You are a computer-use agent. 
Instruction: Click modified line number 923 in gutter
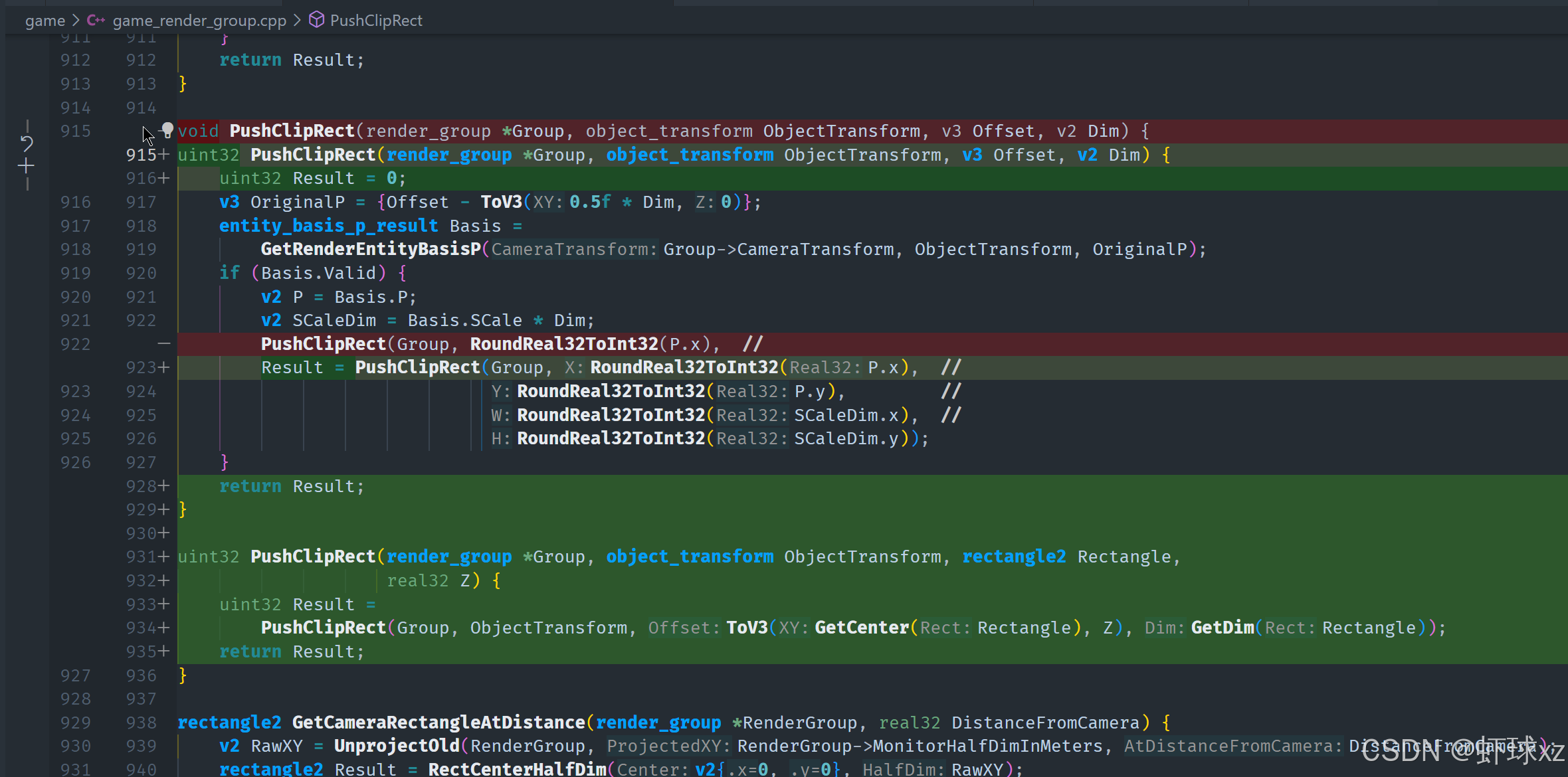pyautogui.click(x=141, y=368)
